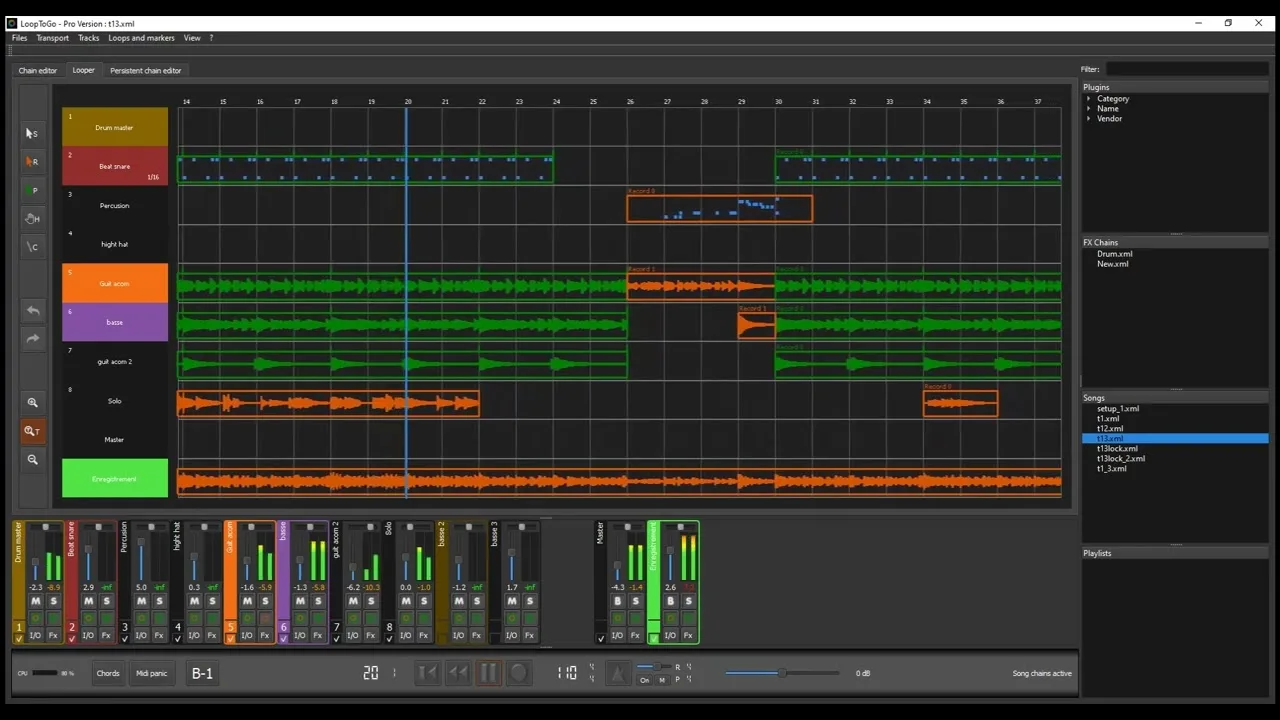Viewport: 1280px width, 720px height.
Task: Select the S pointer selection tool
Action: (x=32, y=133)
